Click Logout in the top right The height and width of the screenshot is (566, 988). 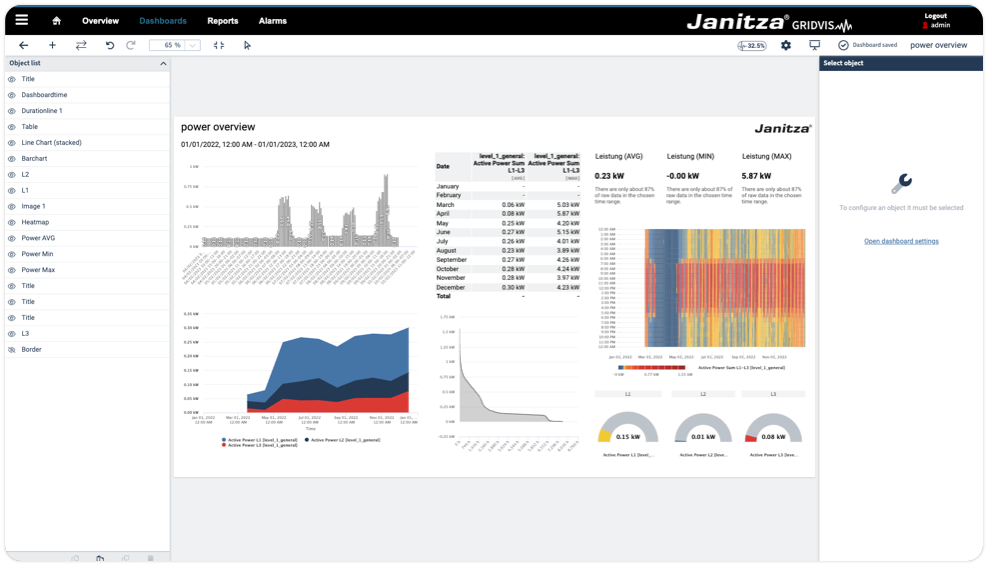[x=936, y=16]
